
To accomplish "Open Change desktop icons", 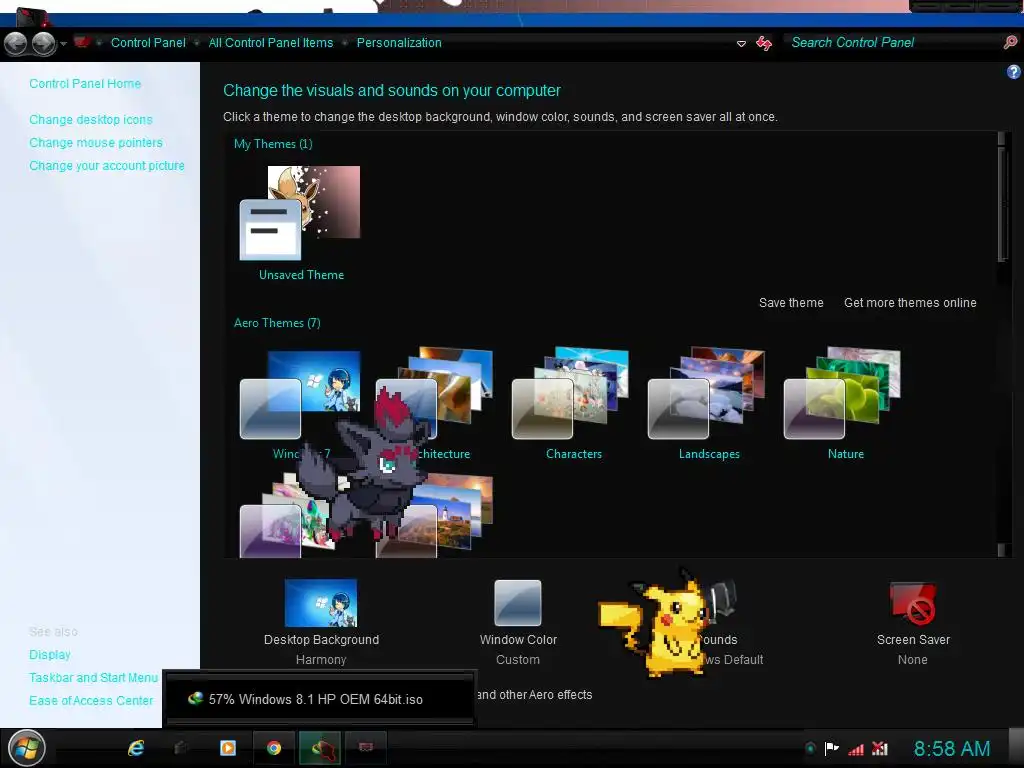I will pyautogui.click(x=91, y=120).
